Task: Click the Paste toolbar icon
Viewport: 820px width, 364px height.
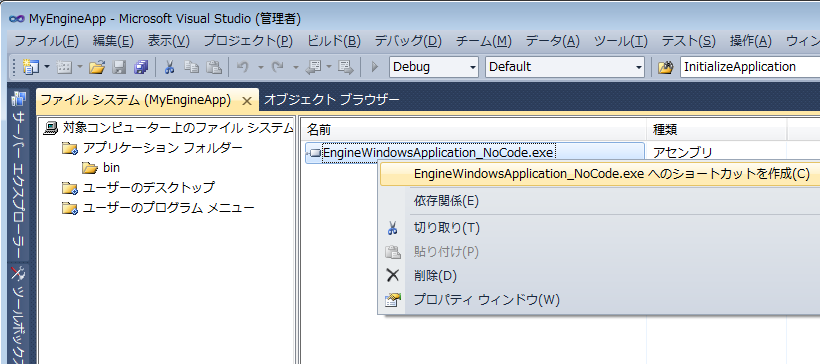Action: coord(213,67)
